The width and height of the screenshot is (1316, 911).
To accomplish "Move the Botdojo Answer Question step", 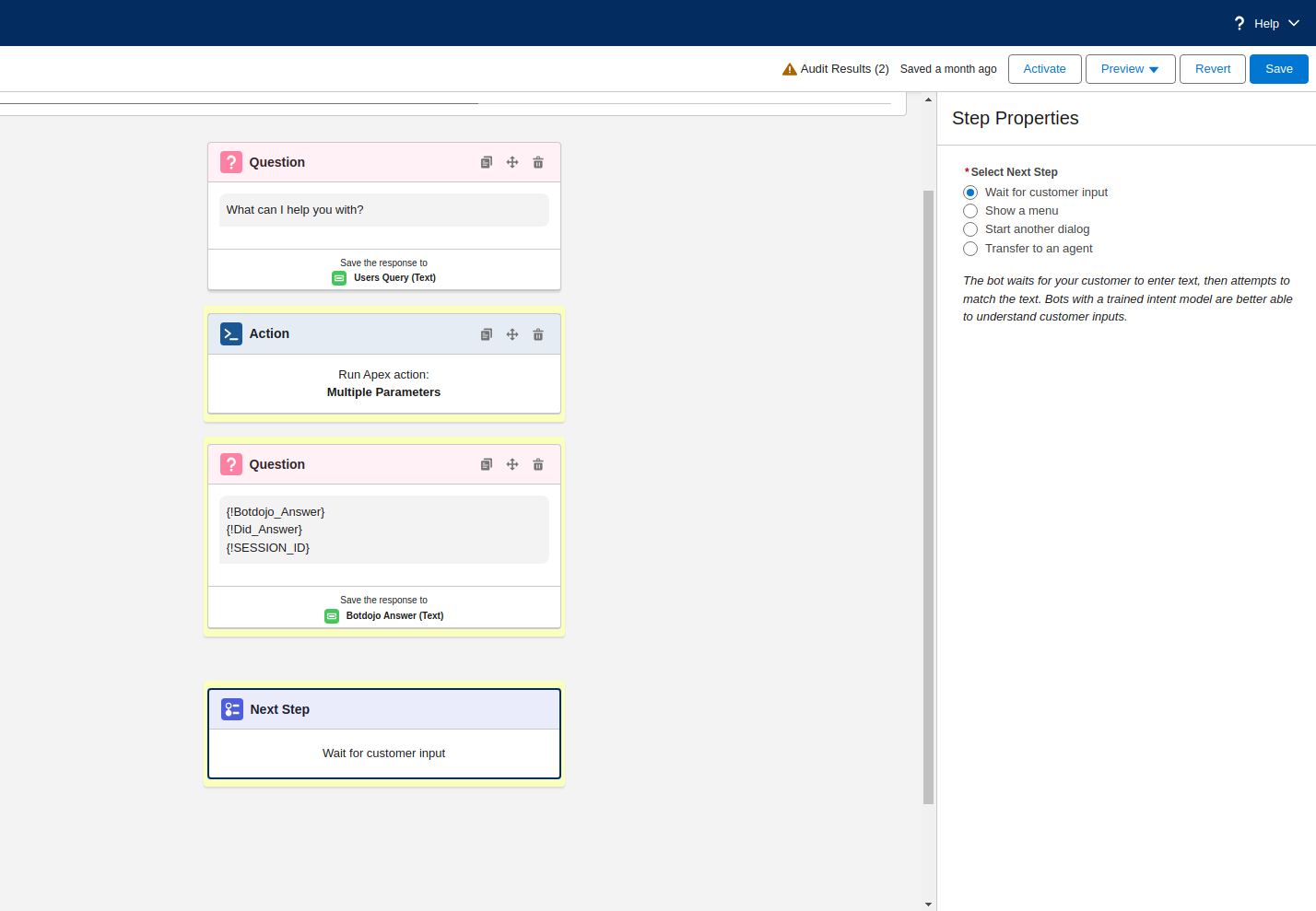I will coord(512,464).
